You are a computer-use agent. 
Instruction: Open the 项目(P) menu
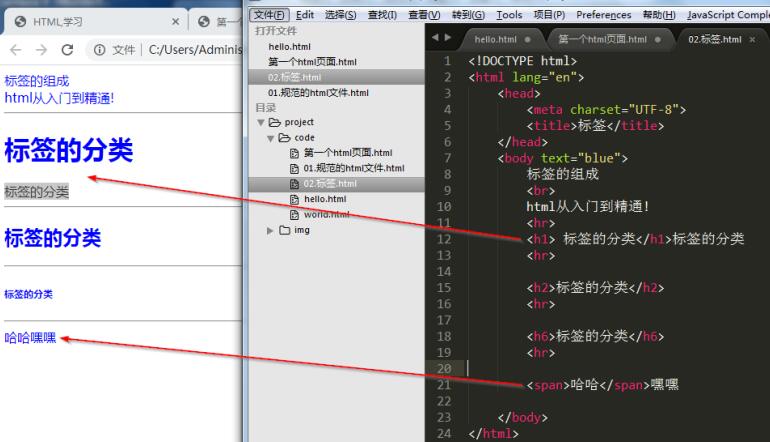(549, 15)
